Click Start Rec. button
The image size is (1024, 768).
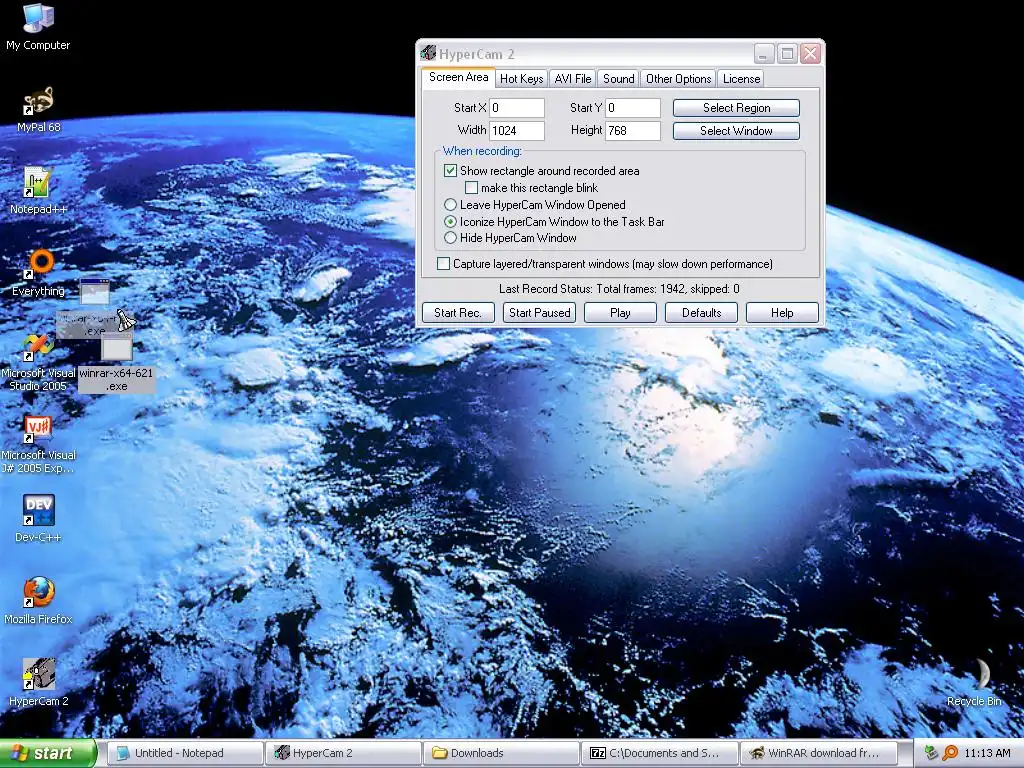[458, 313]
